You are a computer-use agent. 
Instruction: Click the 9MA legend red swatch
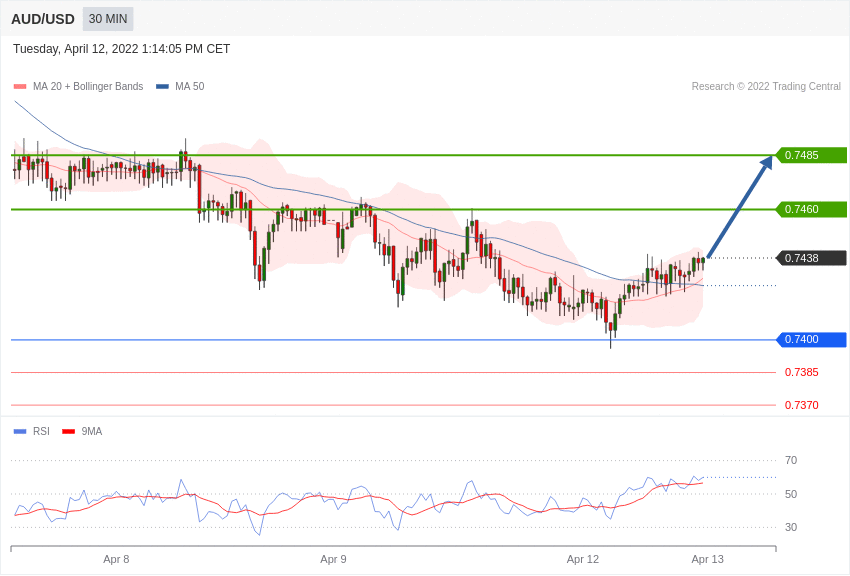[x=69, y=431]
